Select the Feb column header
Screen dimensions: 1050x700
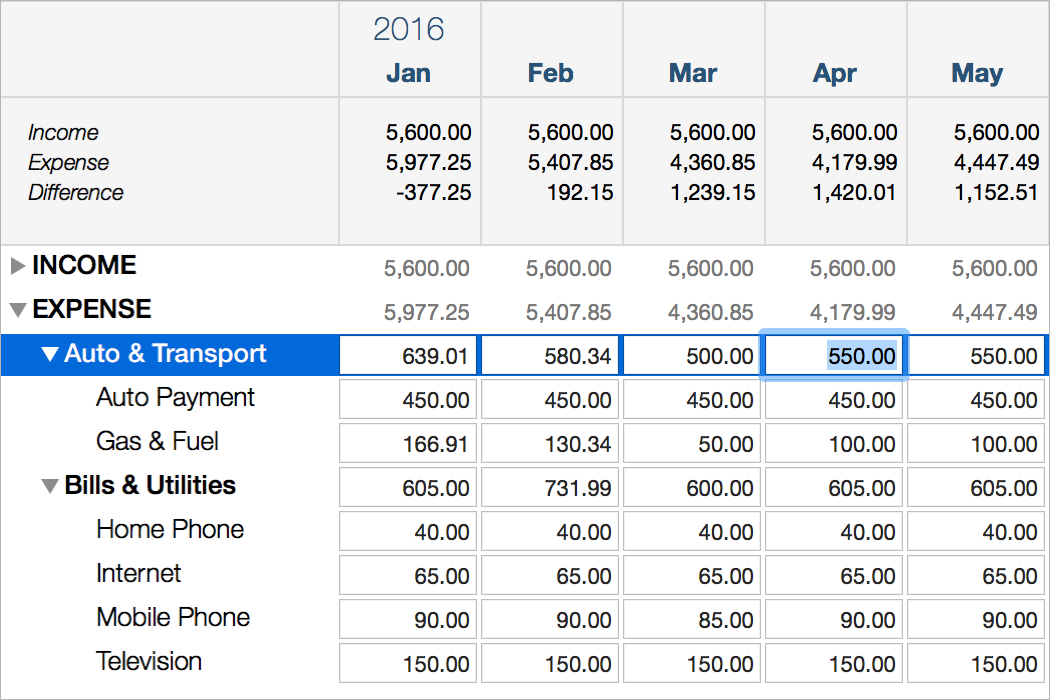[x=551, y=73]
